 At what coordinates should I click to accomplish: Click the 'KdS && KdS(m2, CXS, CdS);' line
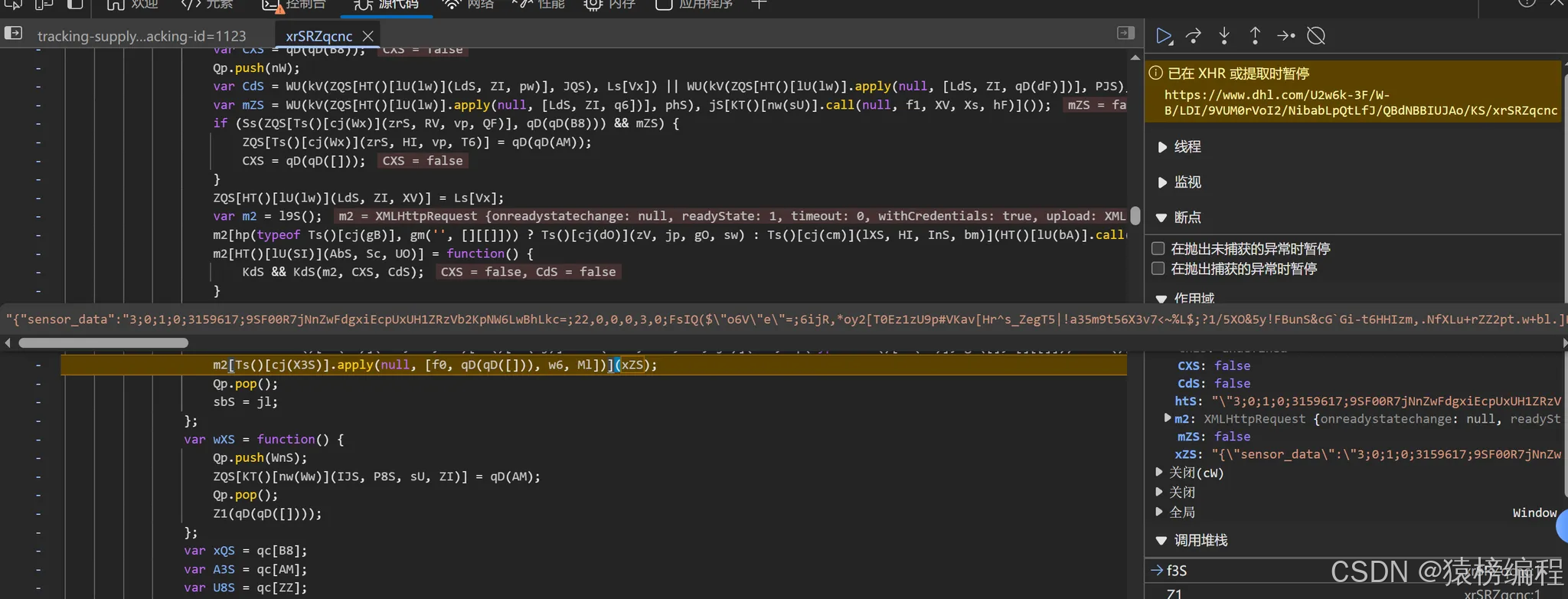click(x=333, y=272)
